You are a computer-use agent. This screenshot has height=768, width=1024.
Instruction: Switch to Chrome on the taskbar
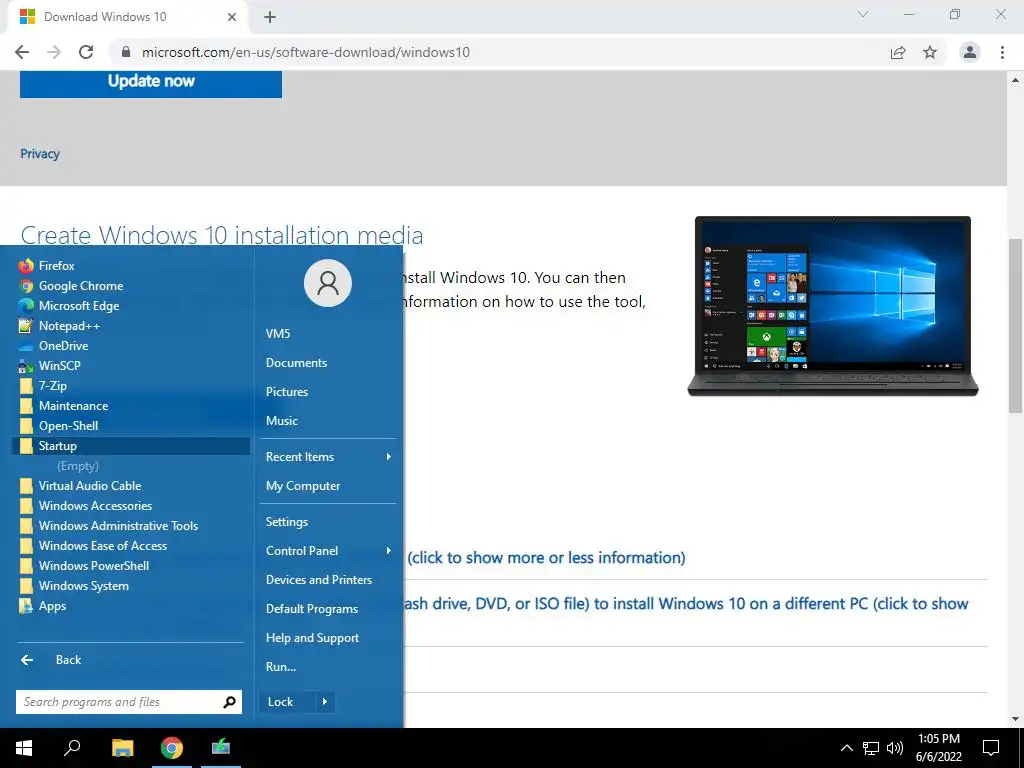pyautogui.click(x=172, y=748)
